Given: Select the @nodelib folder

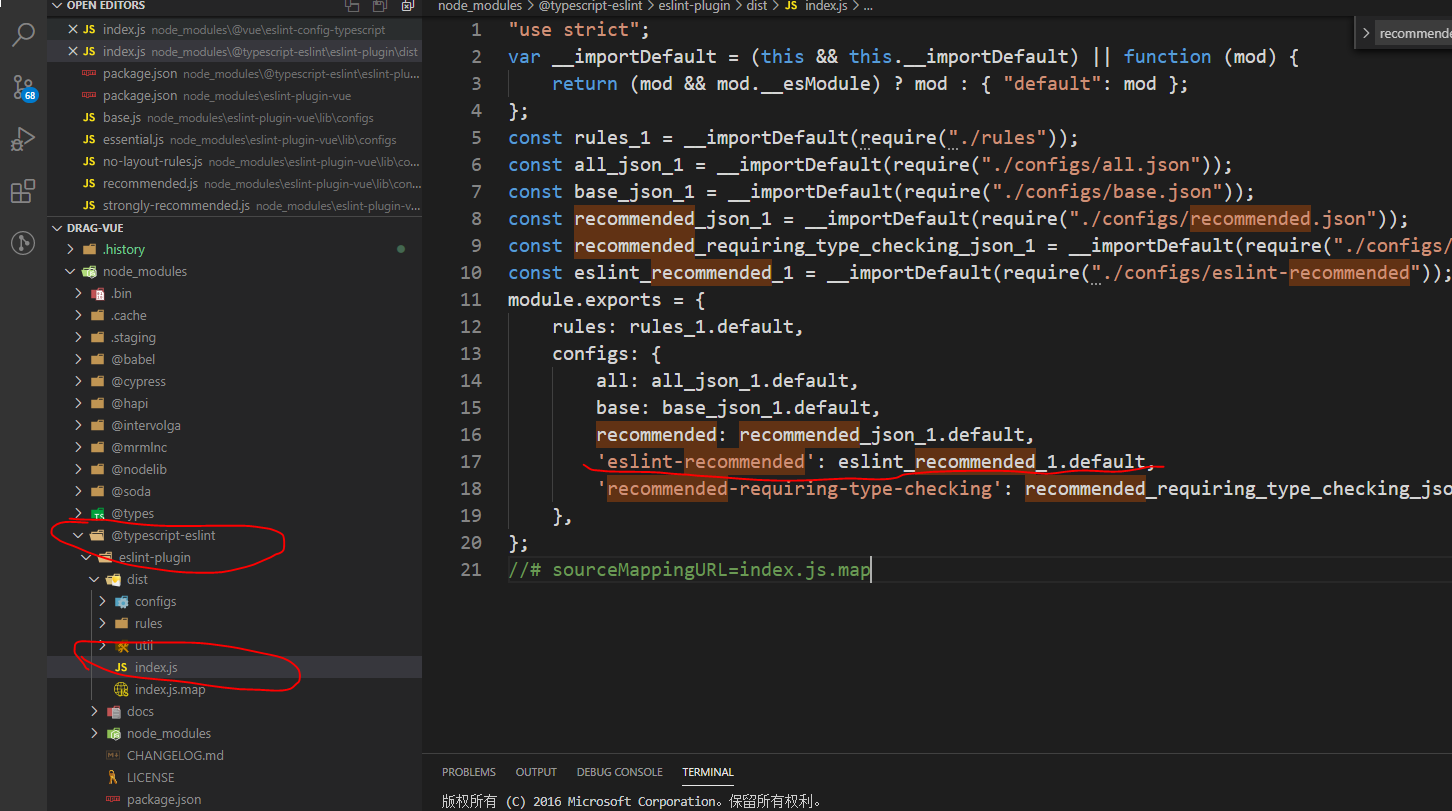Looking at the screenshot, I should pos(234,469).
